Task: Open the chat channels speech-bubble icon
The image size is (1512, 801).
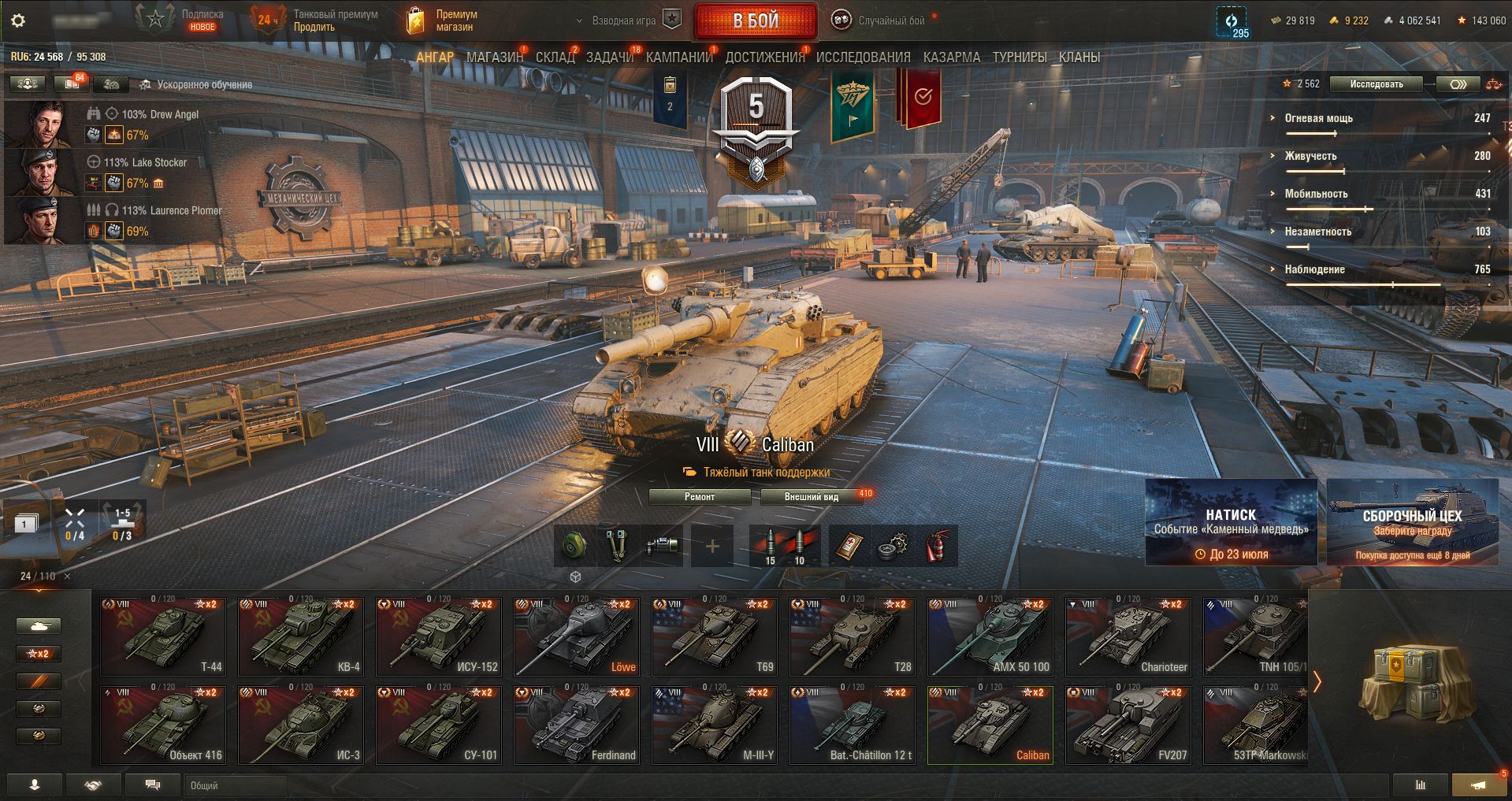Action: [x=153, y=785]
